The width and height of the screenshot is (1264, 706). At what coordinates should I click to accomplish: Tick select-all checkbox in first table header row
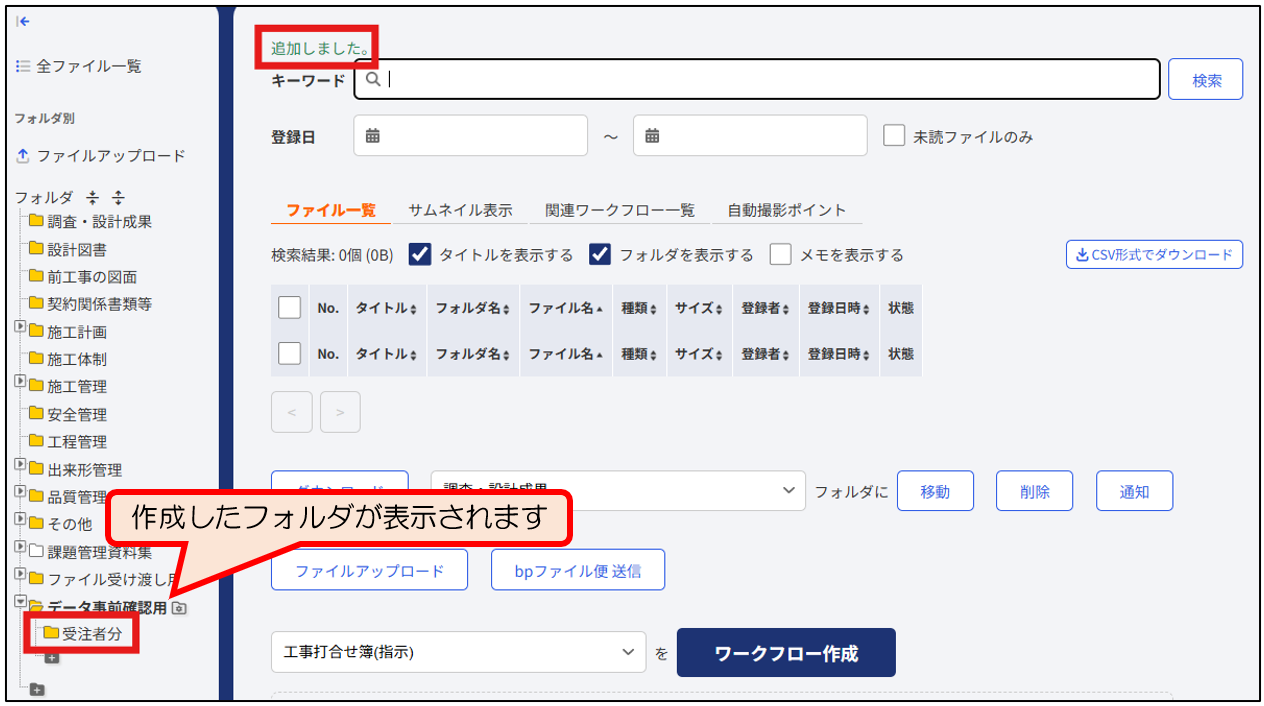(289, 308)
